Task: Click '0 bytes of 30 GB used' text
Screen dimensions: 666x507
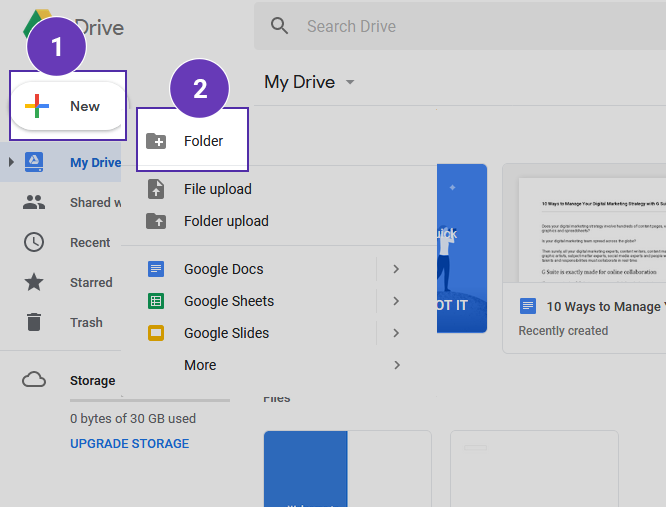Action: (133, 419)
